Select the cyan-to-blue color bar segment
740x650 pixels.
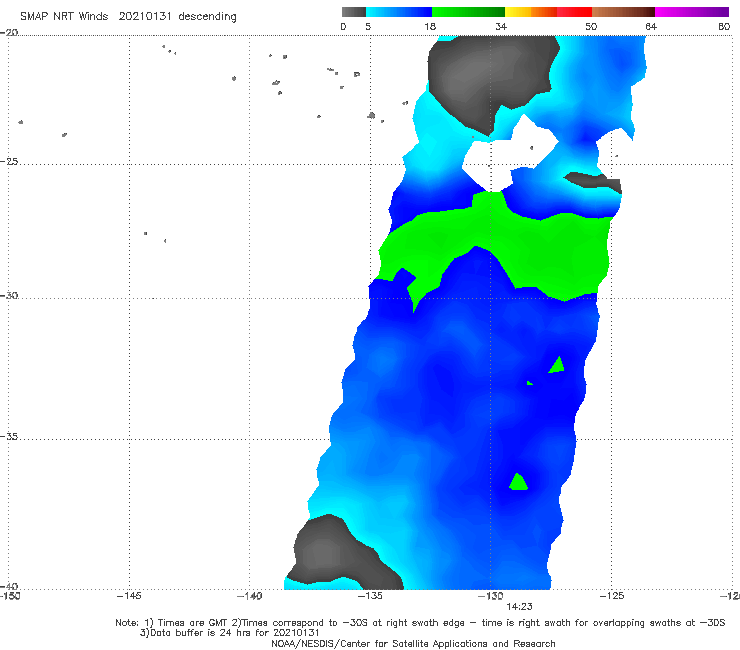[x=399, y=12]
